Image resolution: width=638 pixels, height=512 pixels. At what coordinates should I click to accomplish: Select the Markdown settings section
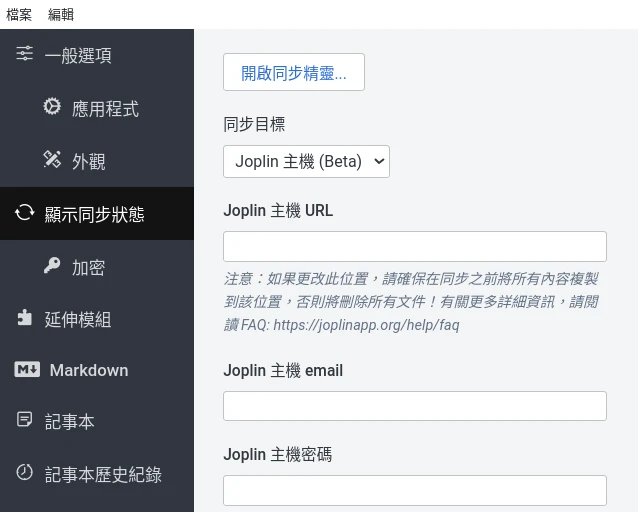[89, 370]
